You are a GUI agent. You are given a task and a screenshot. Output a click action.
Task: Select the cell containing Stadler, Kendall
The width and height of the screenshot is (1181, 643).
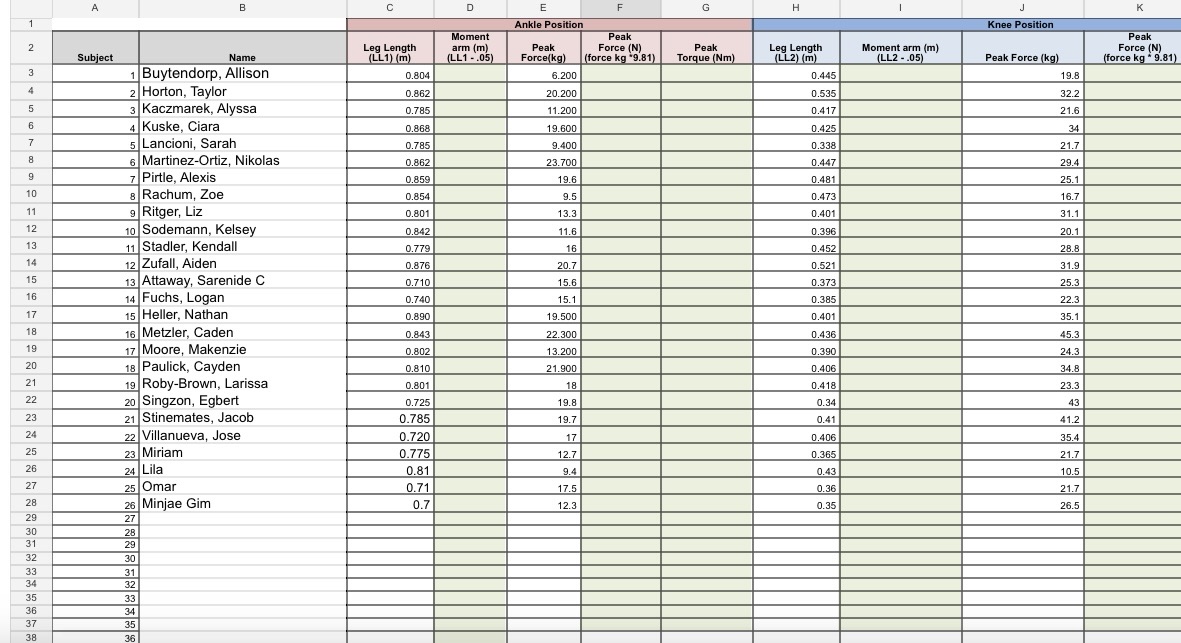(x=243, y=247)
